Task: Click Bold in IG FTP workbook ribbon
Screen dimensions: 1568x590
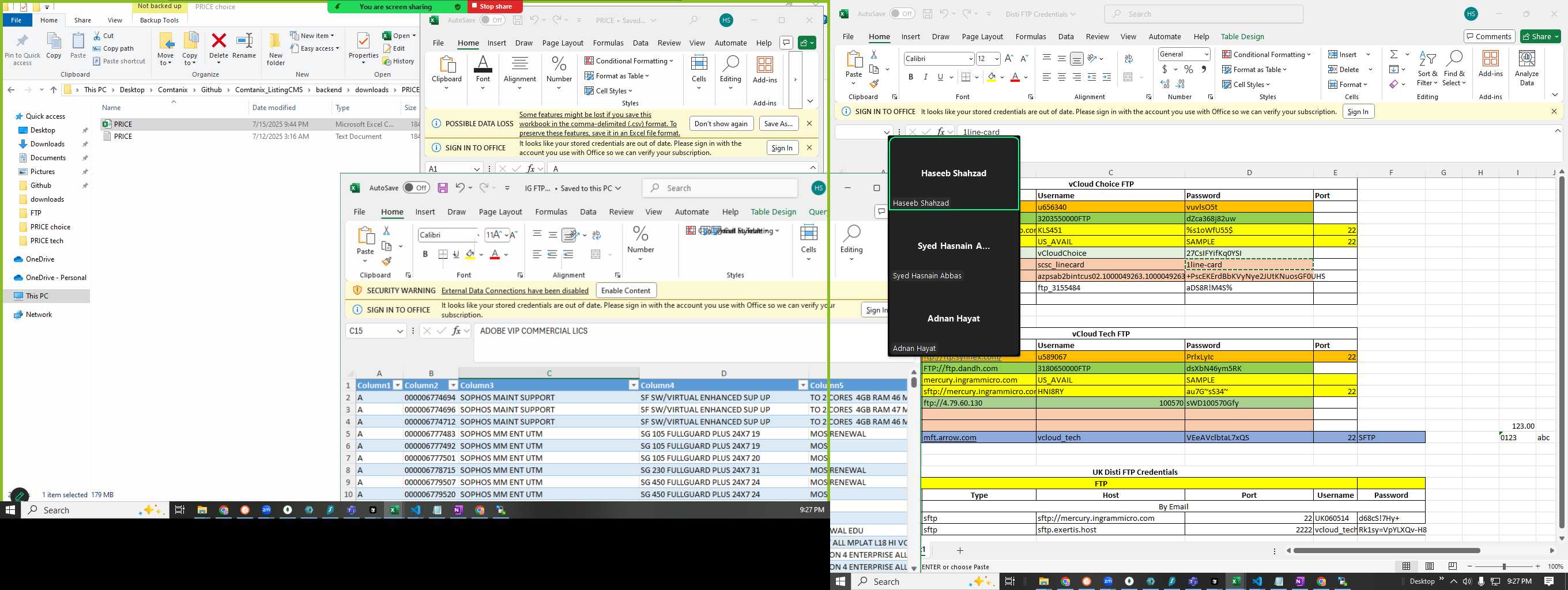Action: (x=425, y=254)
